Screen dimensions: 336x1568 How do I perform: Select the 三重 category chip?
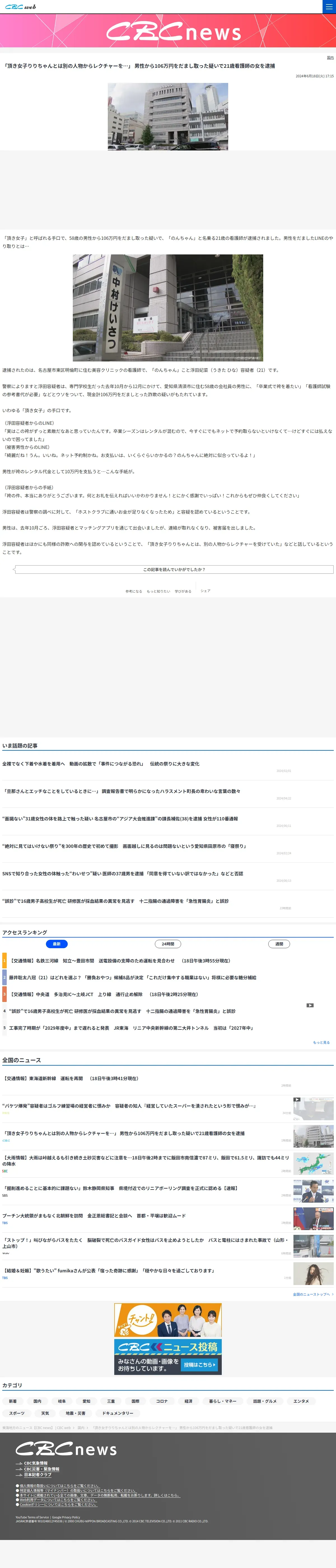[111, 1401]
